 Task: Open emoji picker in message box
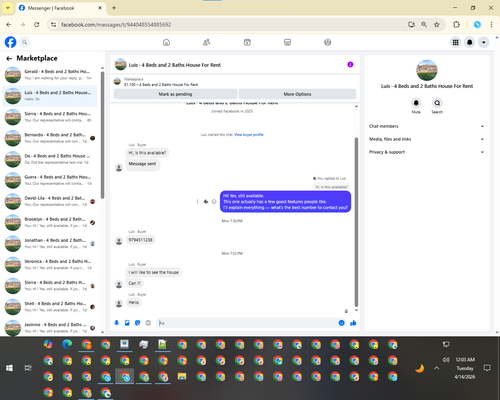[341, 323]
